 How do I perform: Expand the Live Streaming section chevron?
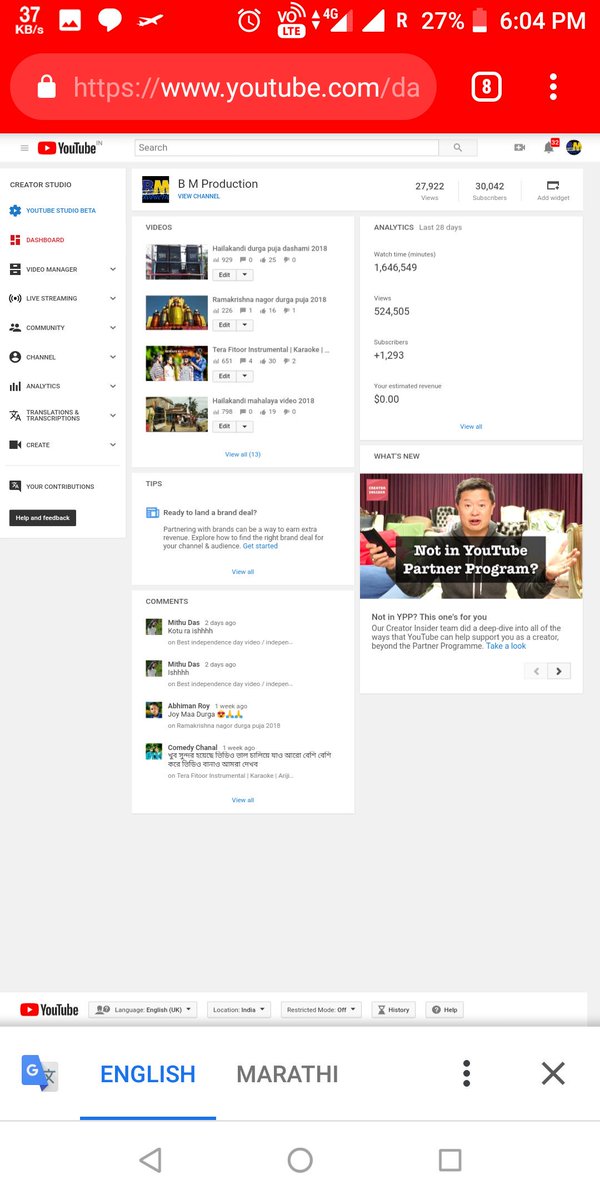click(113, 298)
